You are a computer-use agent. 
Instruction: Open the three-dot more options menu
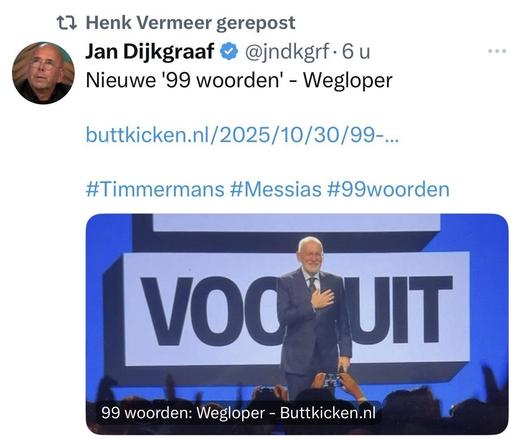pos(497,51)
